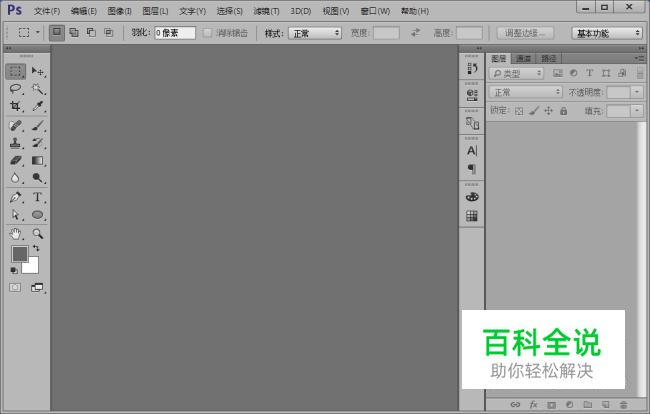The height and width of the screenshot is (414, 650).
Task: Click the 羽化 feather input field
Action: (175, 33)
